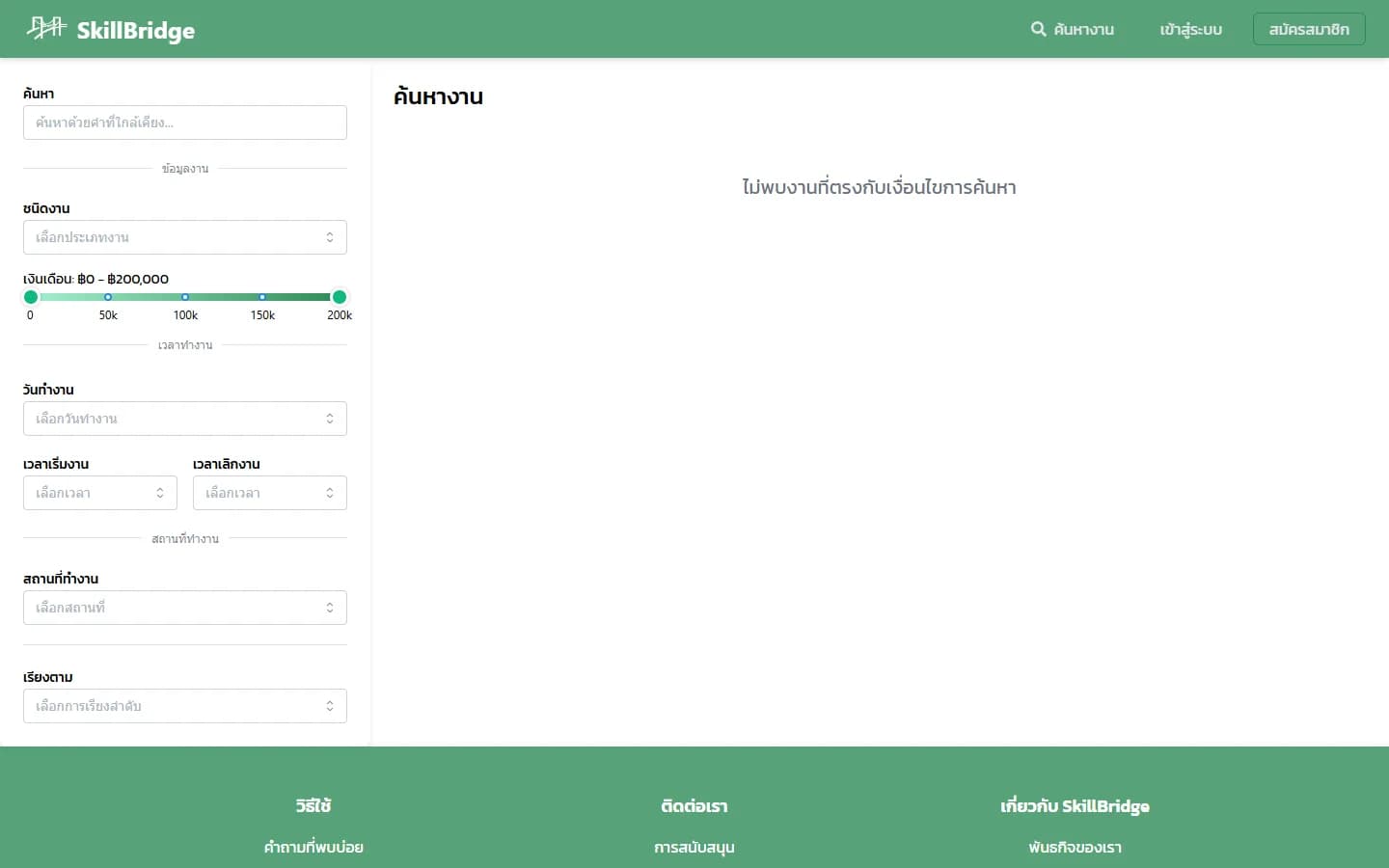Viewport: 1389px width, 868px height.
Task: Click the minimum salary slider handle at 0
Action: (x=31, y=297)
